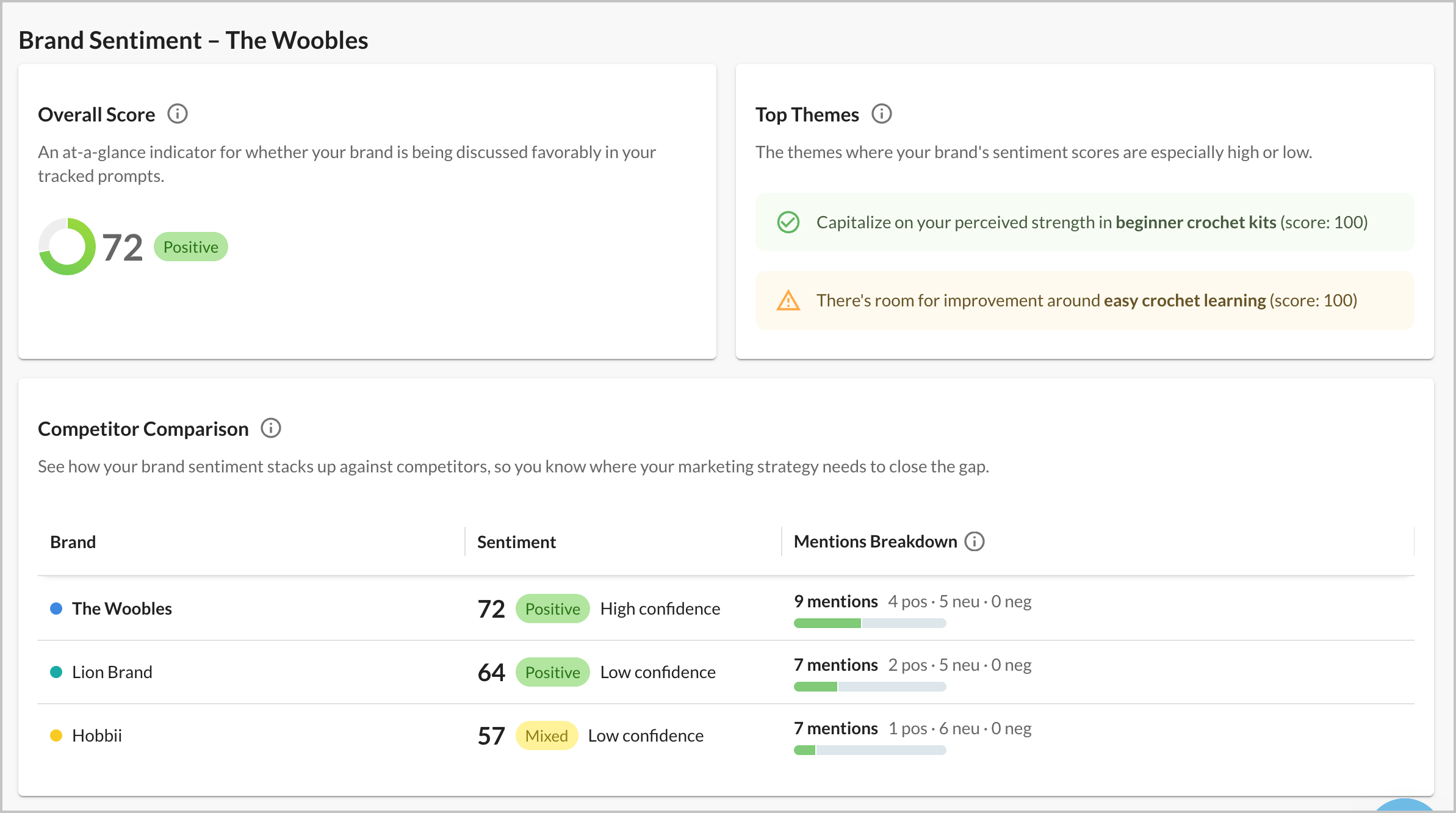Click the blue dot beside The Woobles
Image resolution: width=1456 pixels, height=813 pixels.
(56, 609)
